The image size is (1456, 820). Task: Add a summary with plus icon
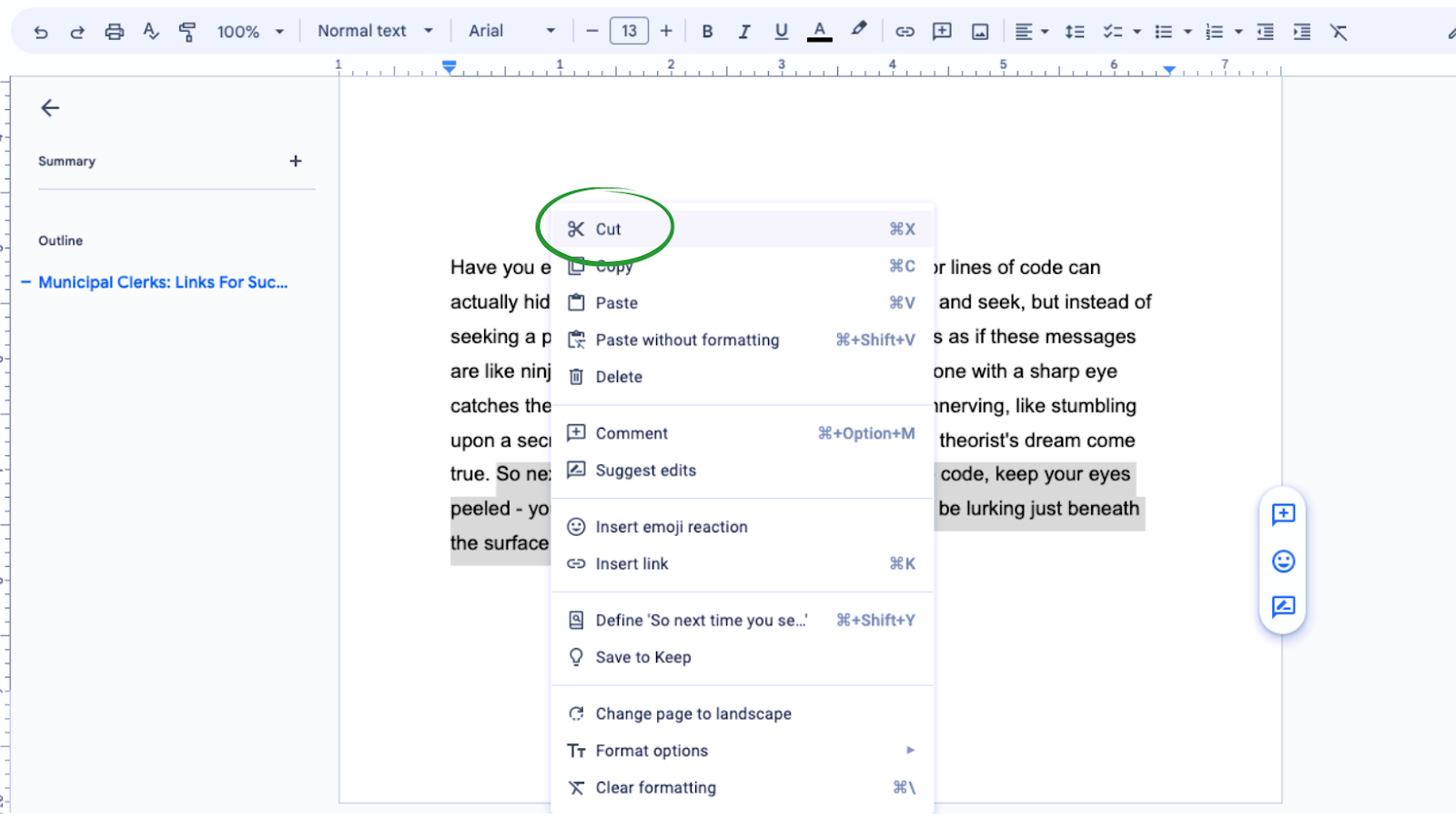coord(296,161)
